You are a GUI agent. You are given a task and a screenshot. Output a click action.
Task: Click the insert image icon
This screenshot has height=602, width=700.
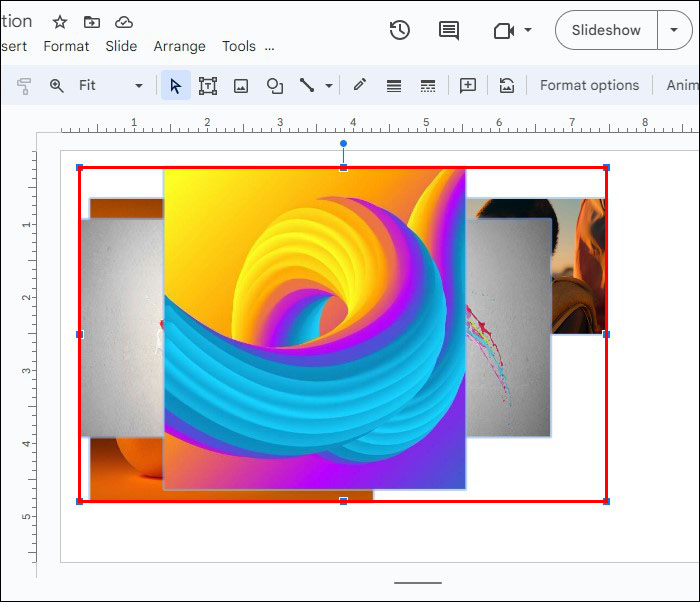tap(241, 86)
